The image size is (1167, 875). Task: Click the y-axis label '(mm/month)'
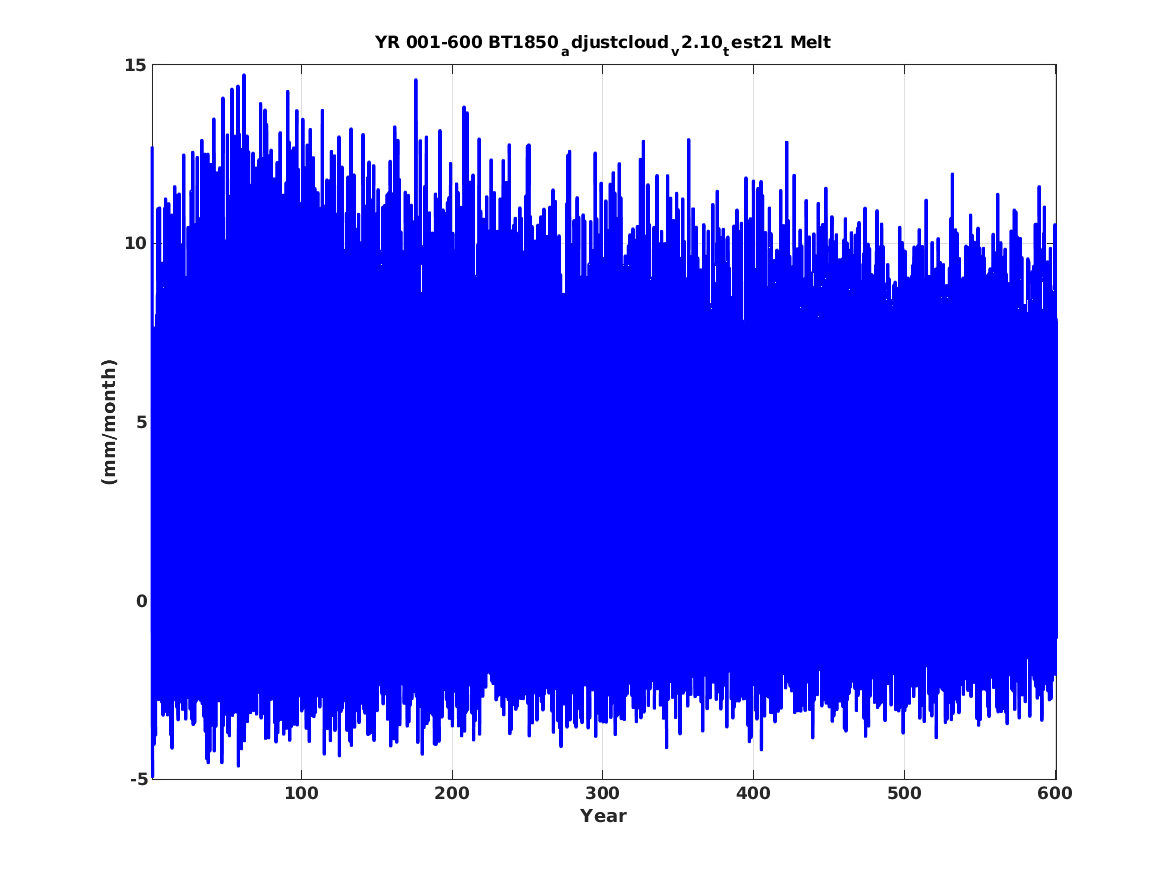coord(109,422)
